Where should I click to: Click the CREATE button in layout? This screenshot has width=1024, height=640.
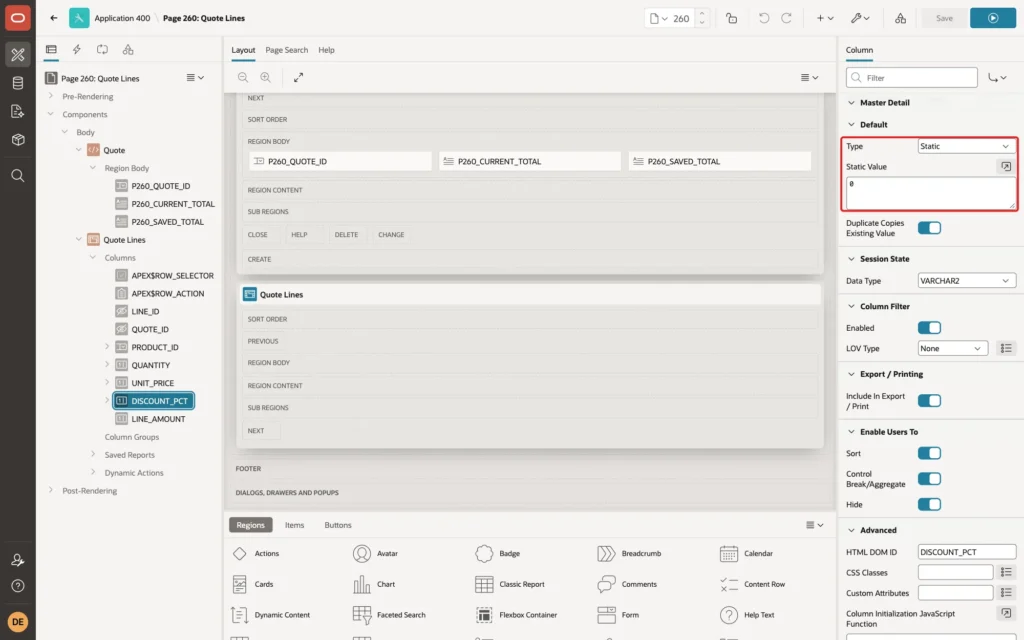point(259,259)
